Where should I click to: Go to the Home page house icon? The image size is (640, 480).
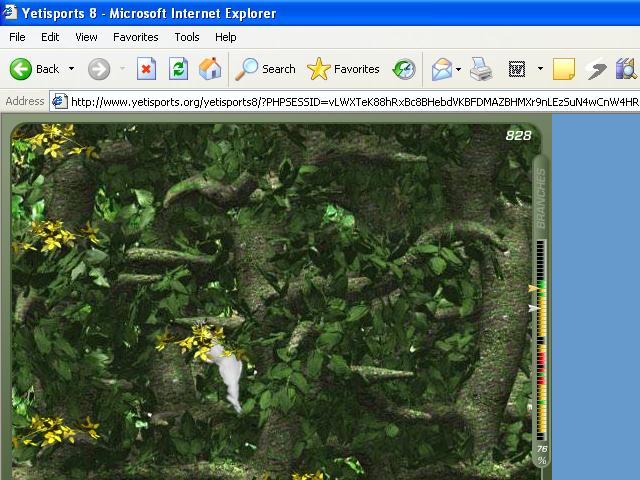210,69
